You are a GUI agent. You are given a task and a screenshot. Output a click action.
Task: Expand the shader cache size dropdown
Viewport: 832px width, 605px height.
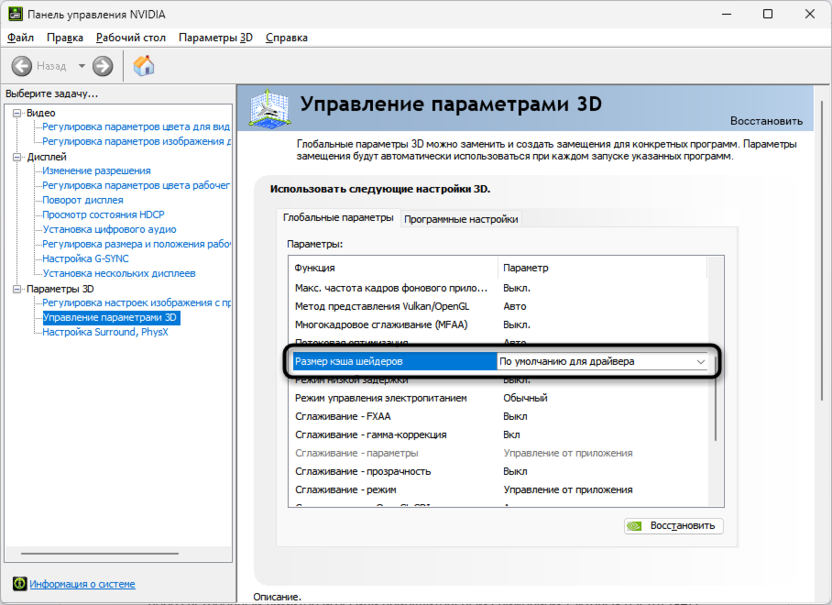[699, 362]
